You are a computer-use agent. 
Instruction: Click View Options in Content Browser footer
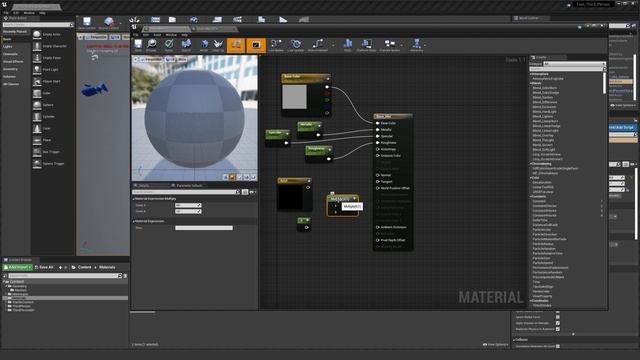[496, 344]
